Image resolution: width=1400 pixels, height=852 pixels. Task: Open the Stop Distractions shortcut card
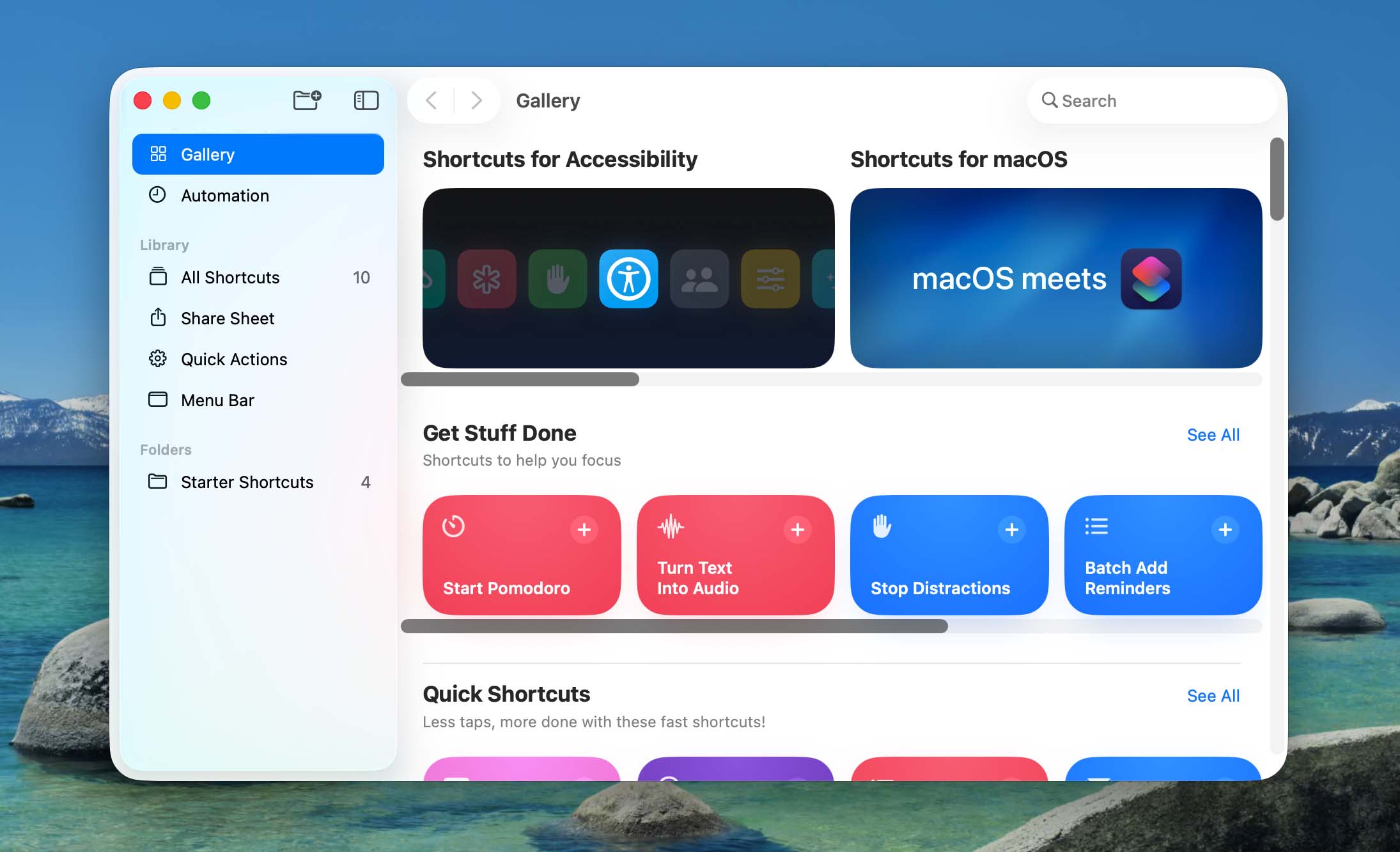click(x=949, y=555)
